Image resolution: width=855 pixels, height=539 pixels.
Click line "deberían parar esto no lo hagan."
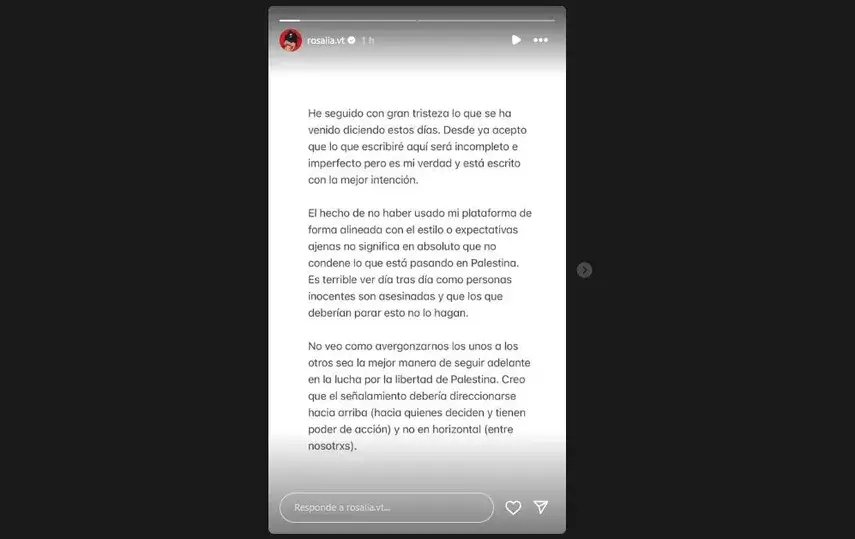point(388,313)
